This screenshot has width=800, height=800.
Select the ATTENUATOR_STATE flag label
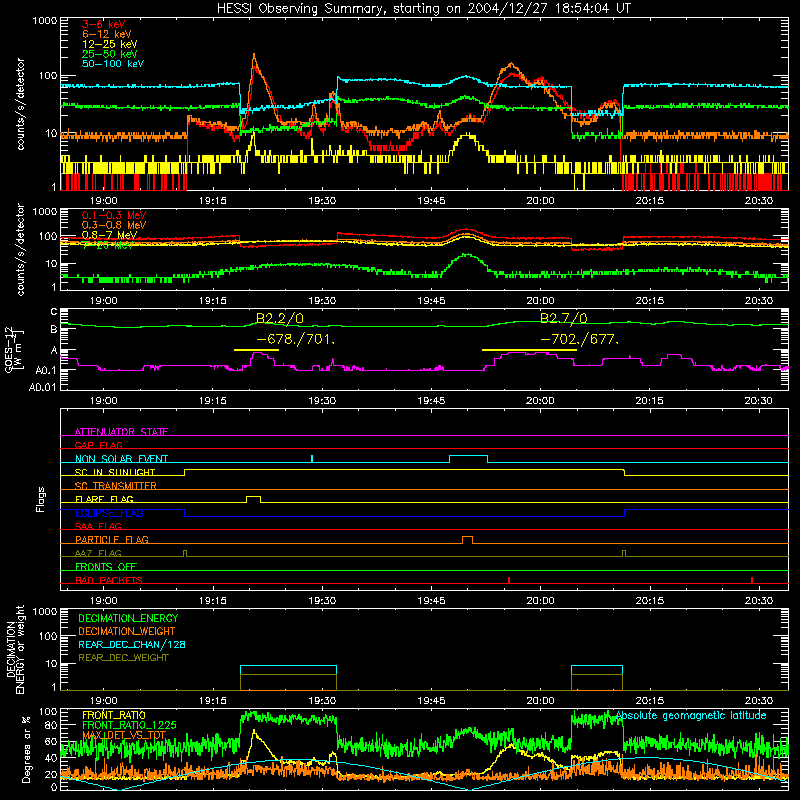(x=121, y=432)
